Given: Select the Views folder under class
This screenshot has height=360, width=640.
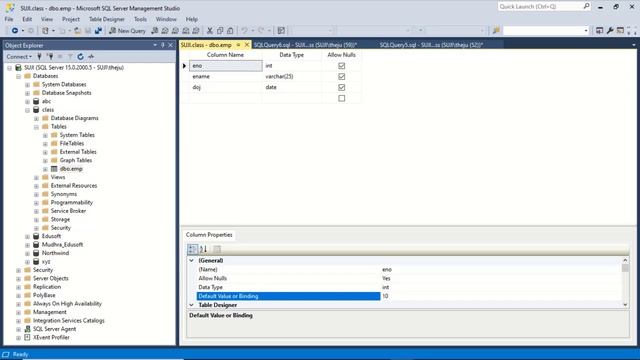Looking at the screenshot, I should tap(58, 177).
